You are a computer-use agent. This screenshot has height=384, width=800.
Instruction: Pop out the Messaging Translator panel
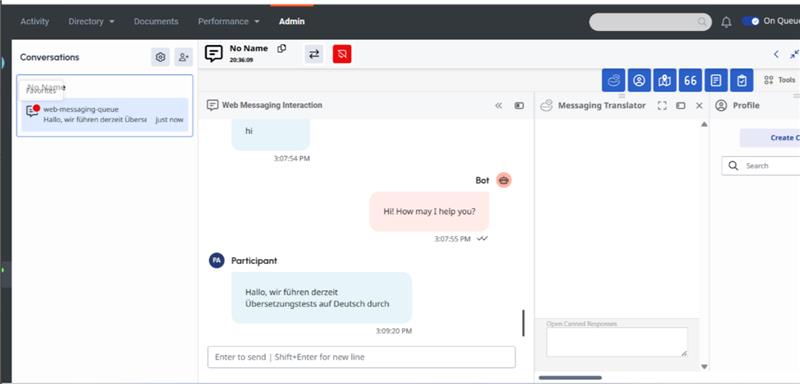point(681,106)
